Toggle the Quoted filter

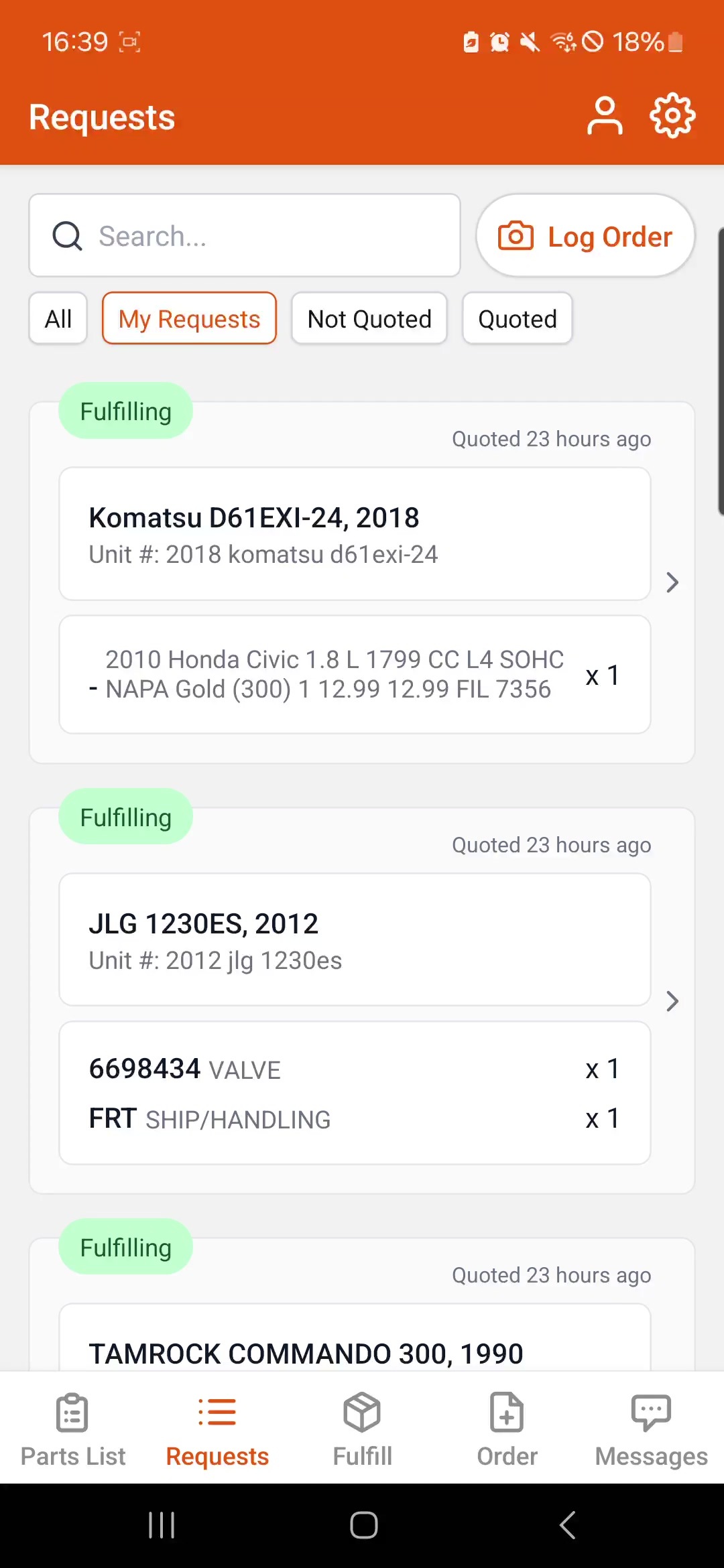518,319
